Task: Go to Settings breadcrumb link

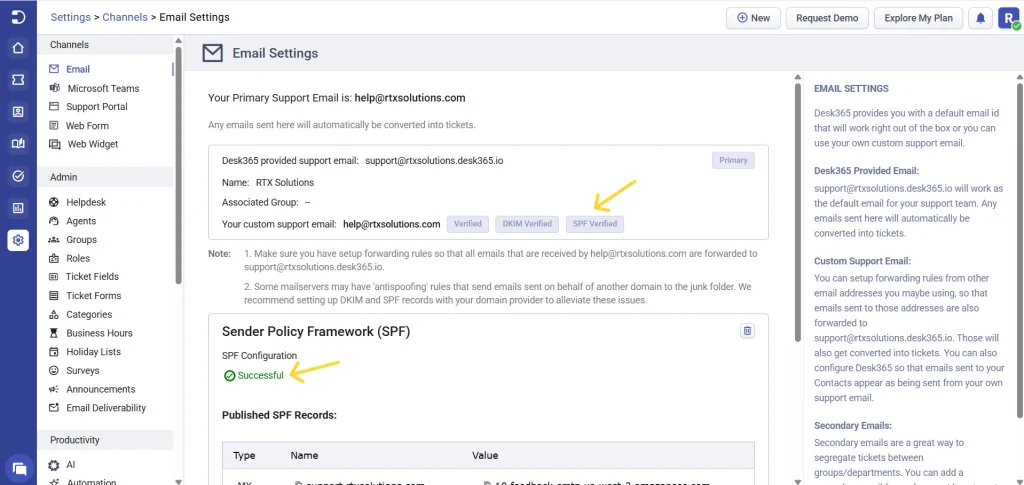Action: tap(71, 17)
